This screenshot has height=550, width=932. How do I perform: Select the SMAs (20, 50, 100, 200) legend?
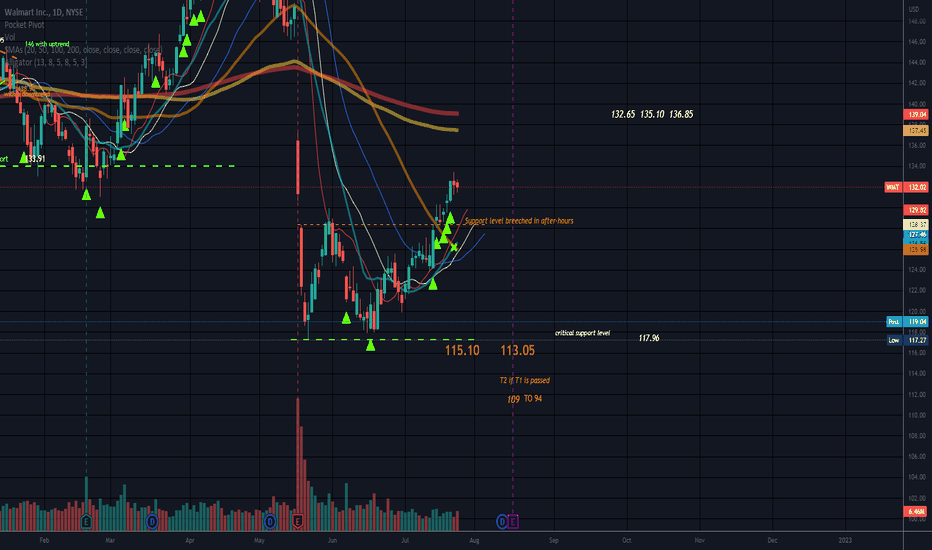pyautogui.click(x=83, y=50)
